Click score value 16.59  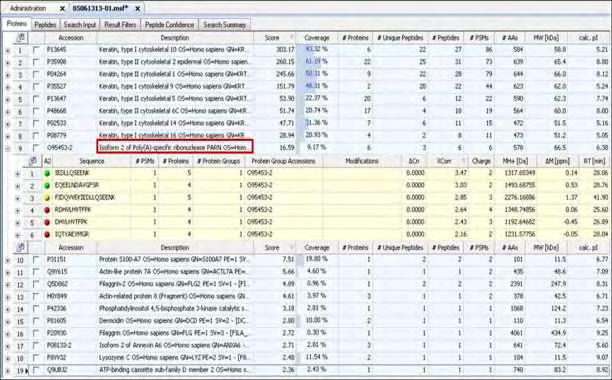click(x=286, y=147)
